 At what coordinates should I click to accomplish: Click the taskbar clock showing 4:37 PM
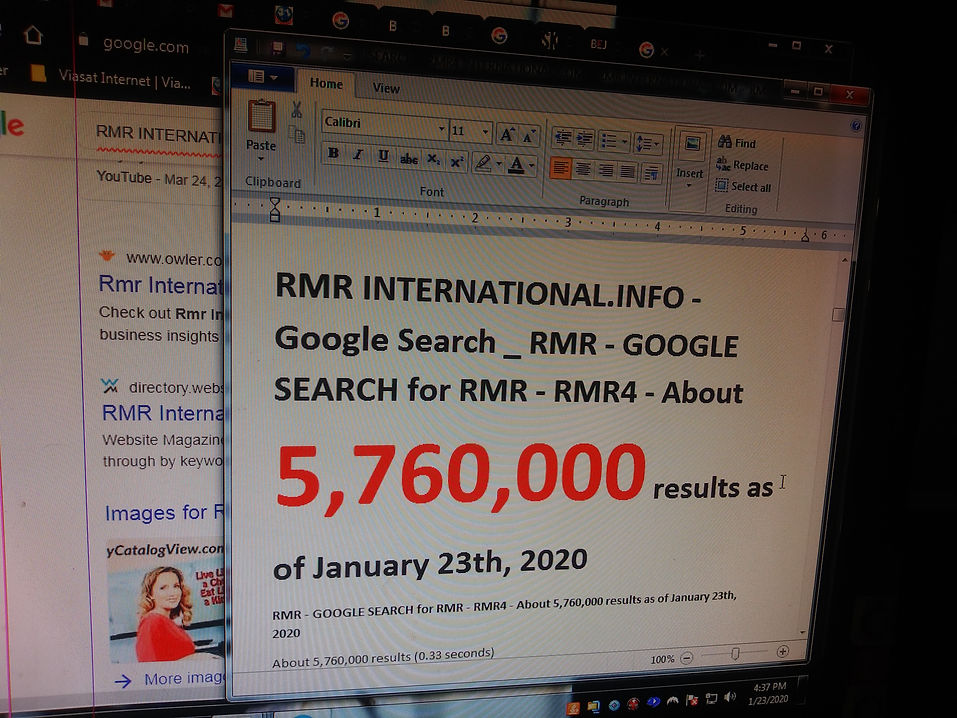pos(769,694)
